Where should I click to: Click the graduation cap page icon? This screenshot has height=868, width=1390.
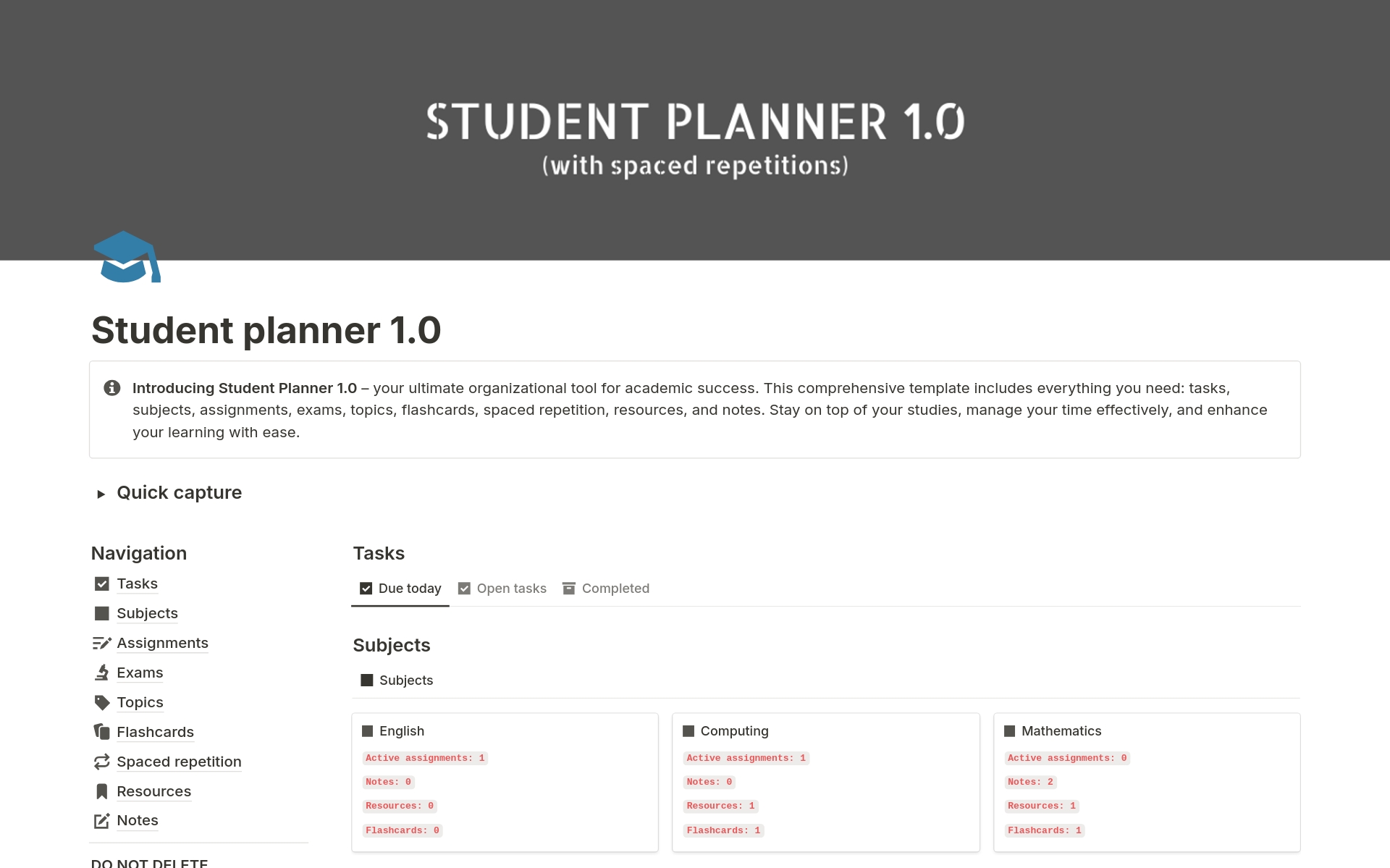tap(127, 257)
